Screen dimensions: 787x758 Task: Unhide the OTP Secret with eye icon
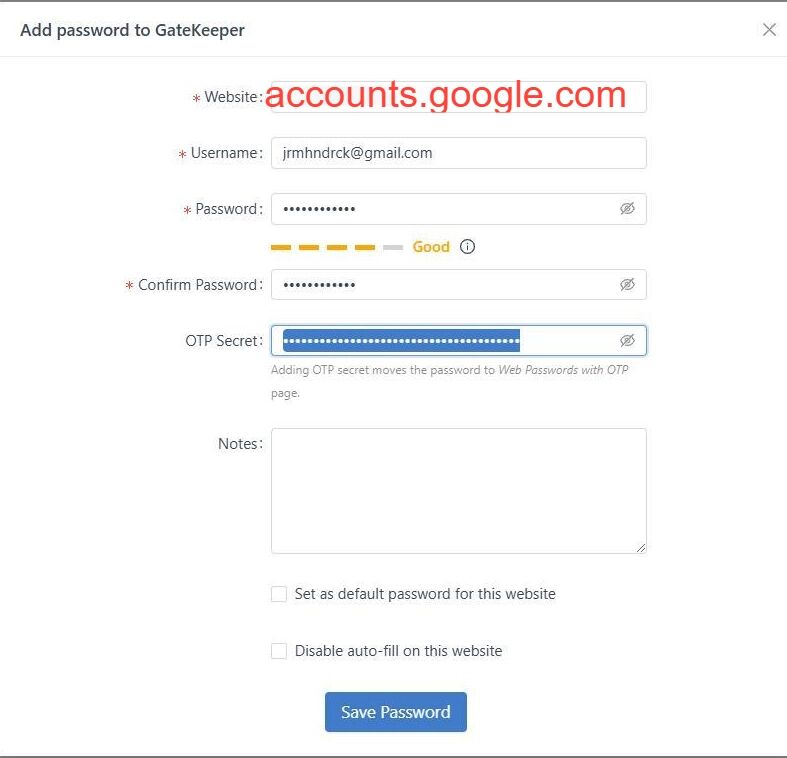pos(627,340)
